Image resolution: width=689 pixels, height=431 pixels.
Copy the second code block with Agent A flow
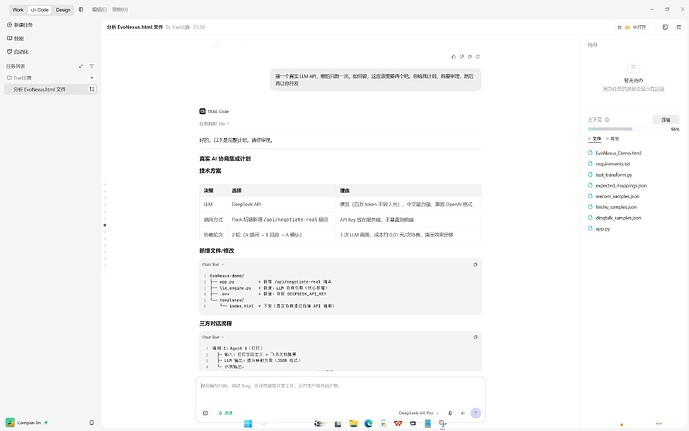475,337
